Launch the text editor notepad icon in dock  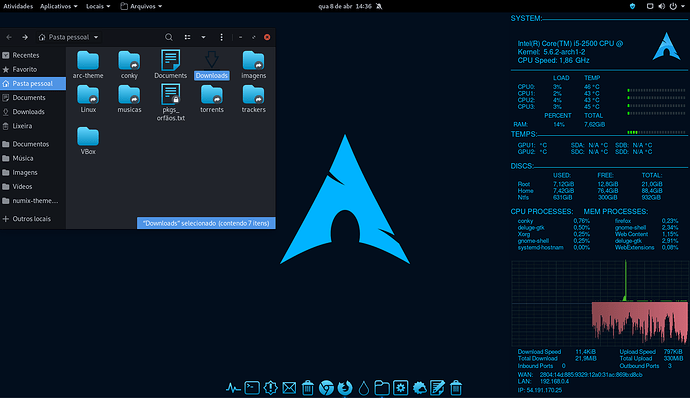(437, 388)
